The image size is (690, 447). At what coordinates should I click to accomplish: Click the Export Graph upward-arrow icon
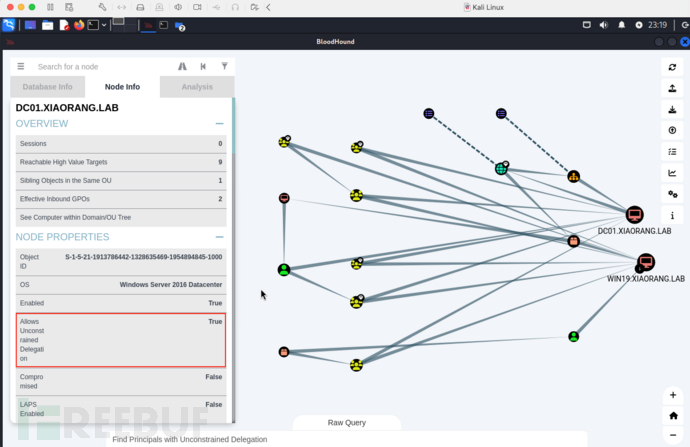click(x=672, y=88)
